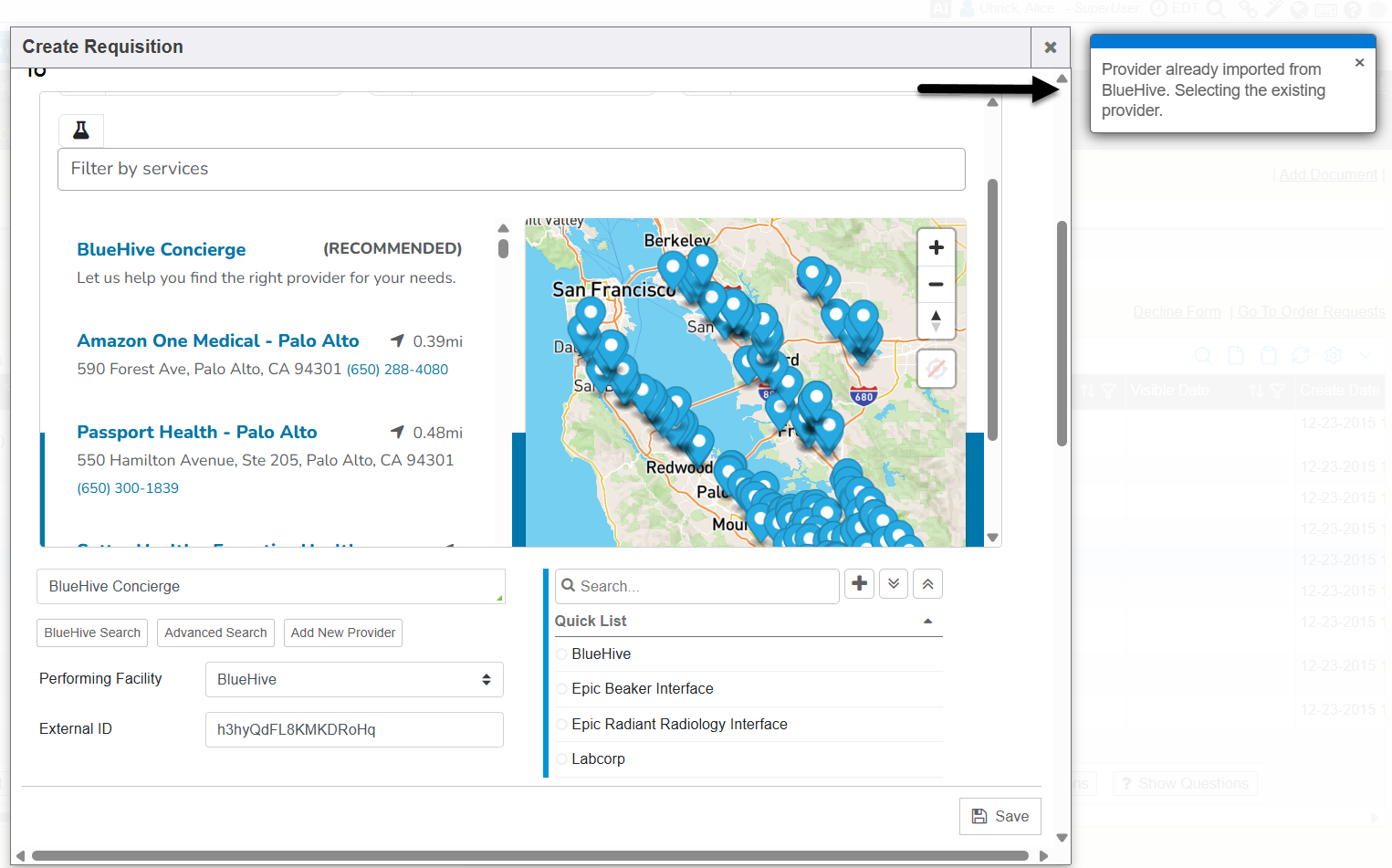The width and height of the screenshot is (1392, 868).
Task: Expand all with double chevron down
Action: pos(894,584)
